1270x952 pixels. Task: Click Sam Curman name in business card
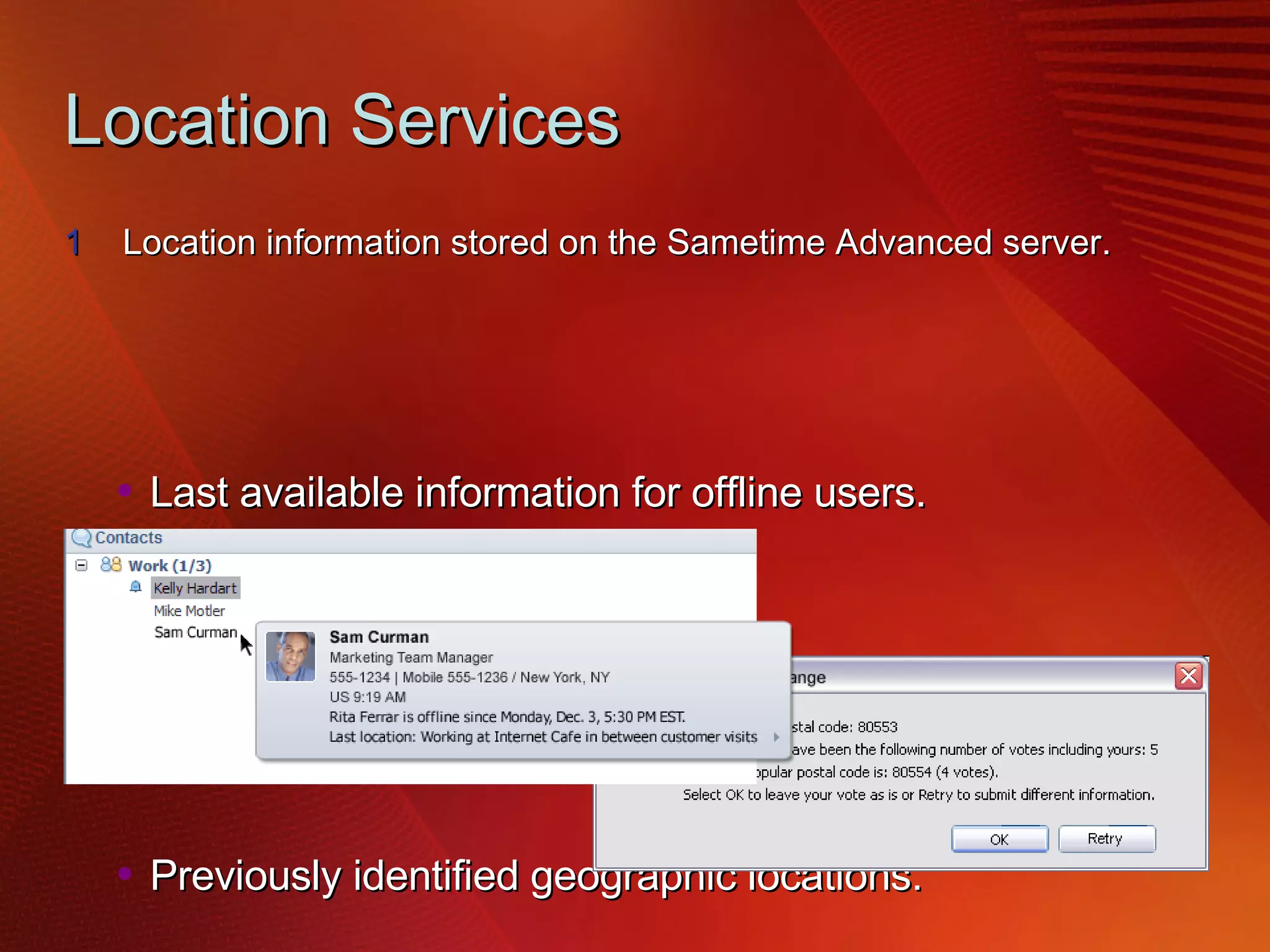[379, 637]
